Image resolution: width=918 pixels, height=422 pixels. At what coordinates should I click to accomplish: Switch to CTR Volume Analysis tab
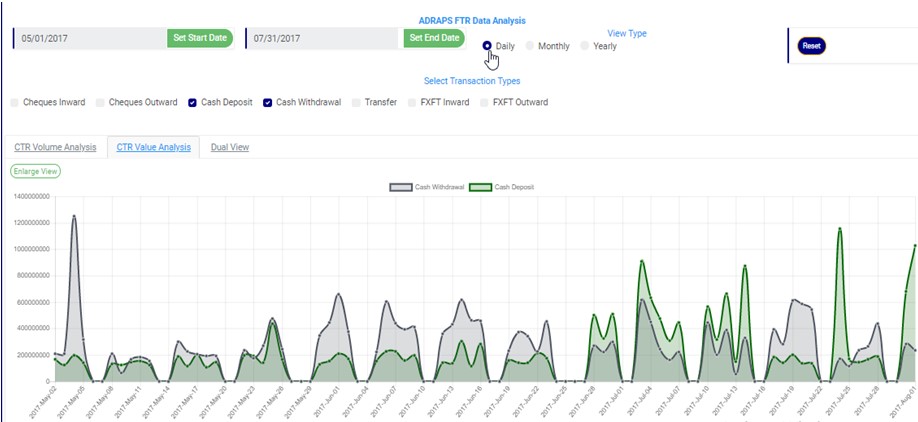[55, 147]
